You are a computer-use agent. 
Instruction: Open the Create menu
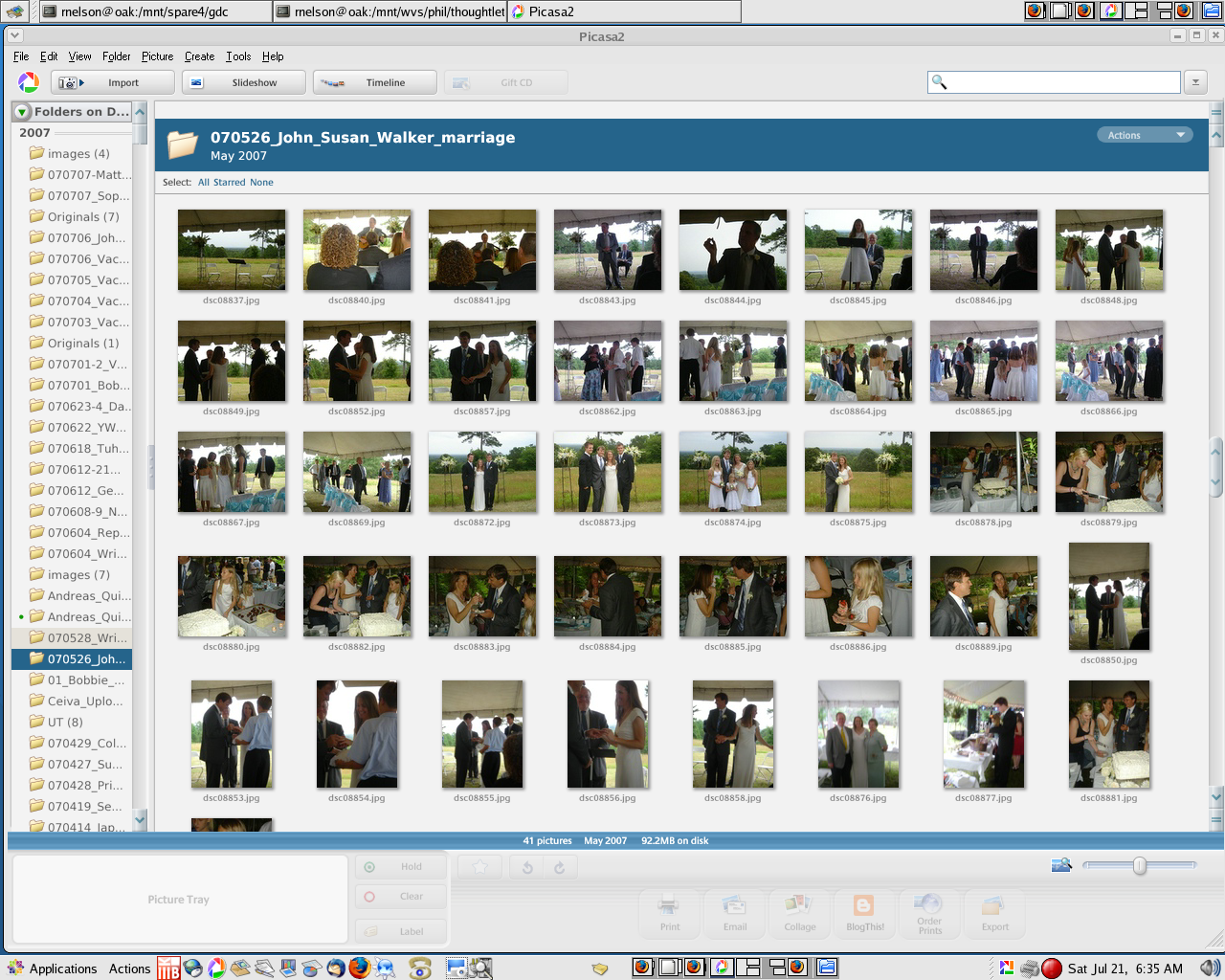point(199,56)
